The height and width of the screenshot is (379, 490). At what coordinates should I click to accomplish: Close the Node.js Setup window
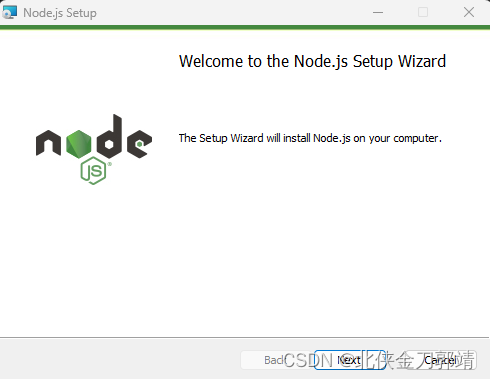coord(469,12)
